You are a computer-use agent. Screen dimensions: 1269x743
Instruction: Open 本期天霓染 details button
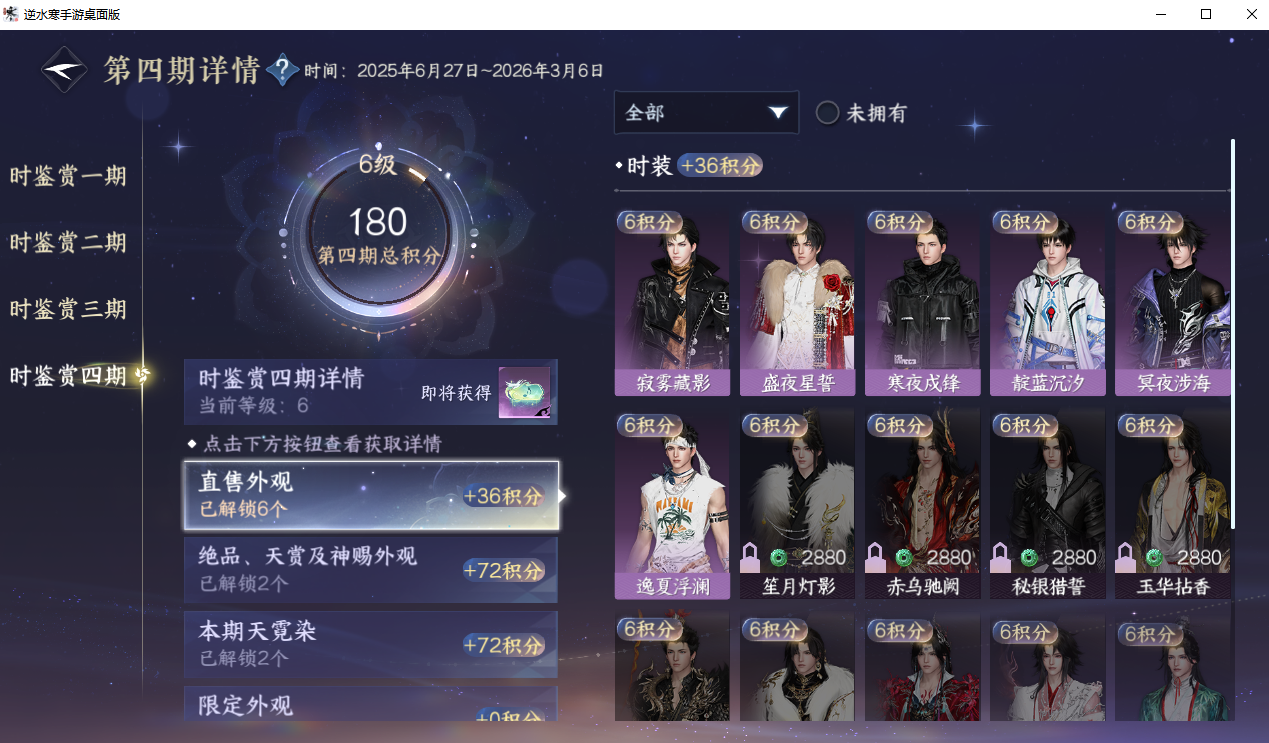371,644
